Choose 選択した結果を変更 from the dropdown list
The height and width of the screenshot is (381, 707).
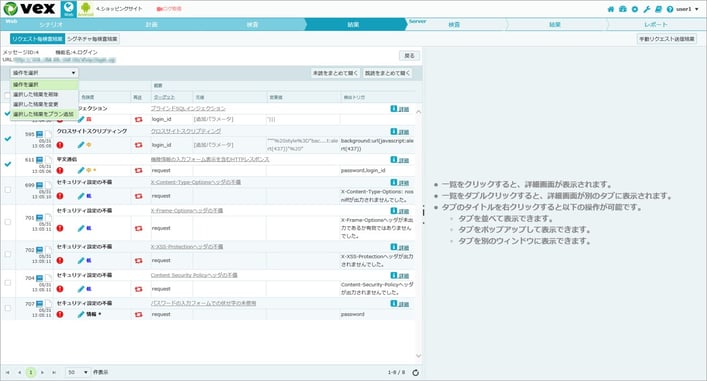pos(44,105)
